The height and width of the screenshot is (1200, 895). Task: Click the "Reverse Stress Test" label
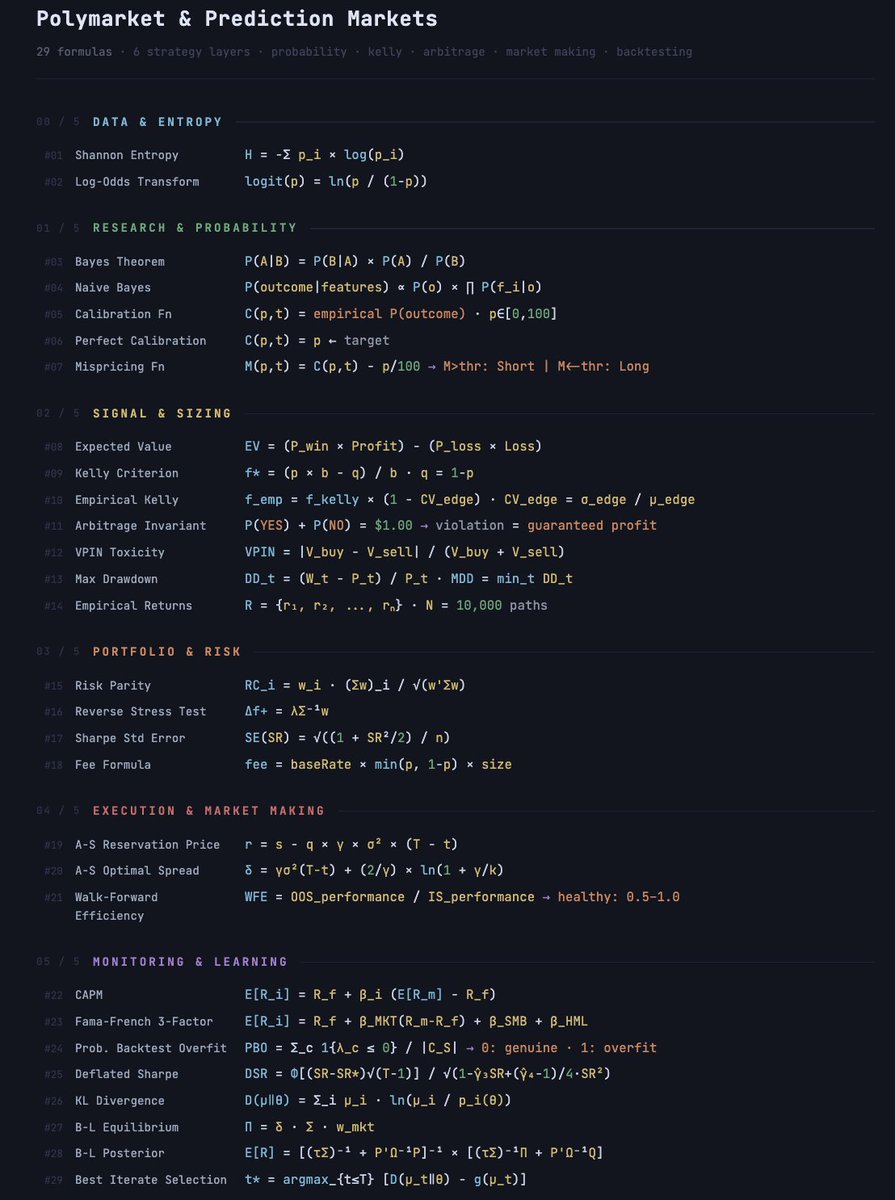point(140,711)
